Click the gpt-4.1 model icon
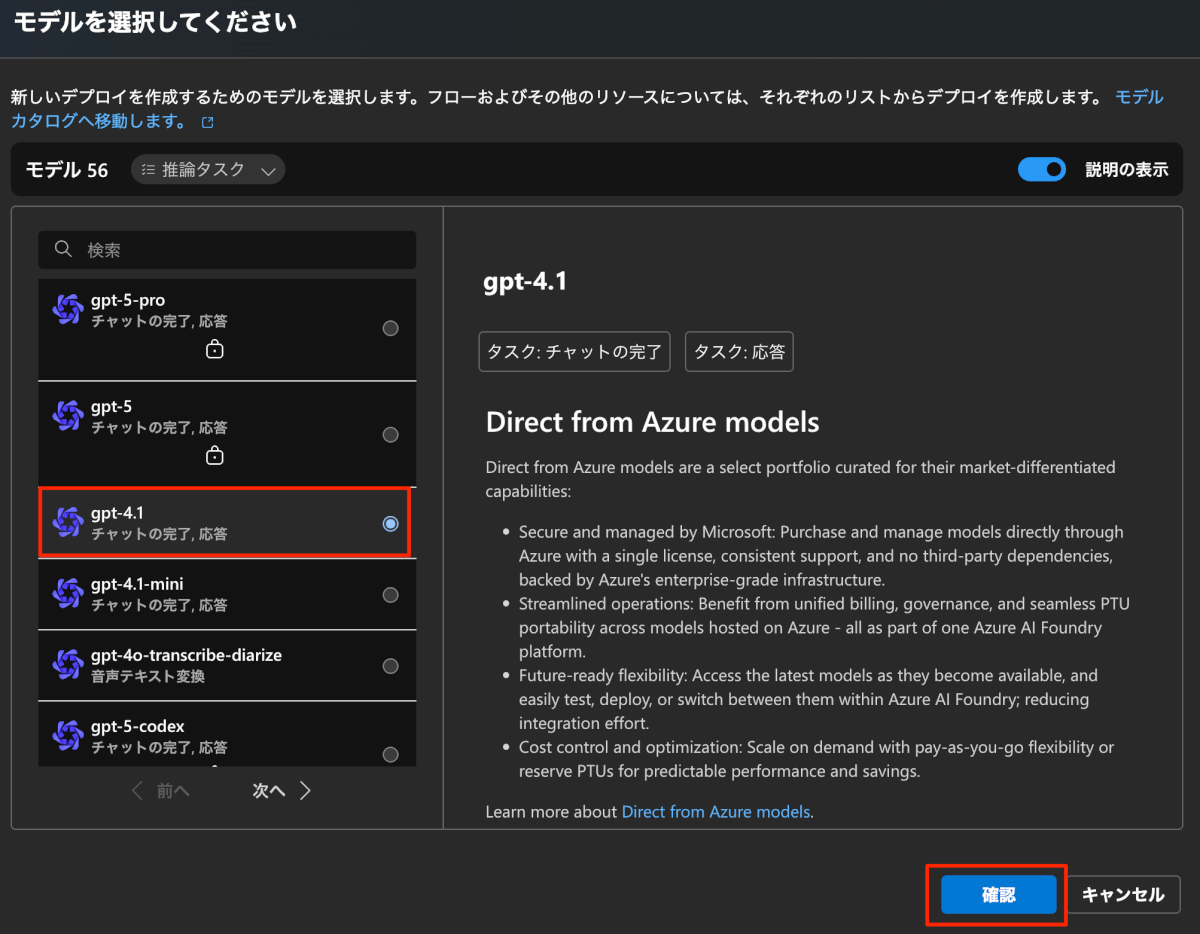Image resolution: width=1200 pixels, height=934 pixels. coord(68,522)
